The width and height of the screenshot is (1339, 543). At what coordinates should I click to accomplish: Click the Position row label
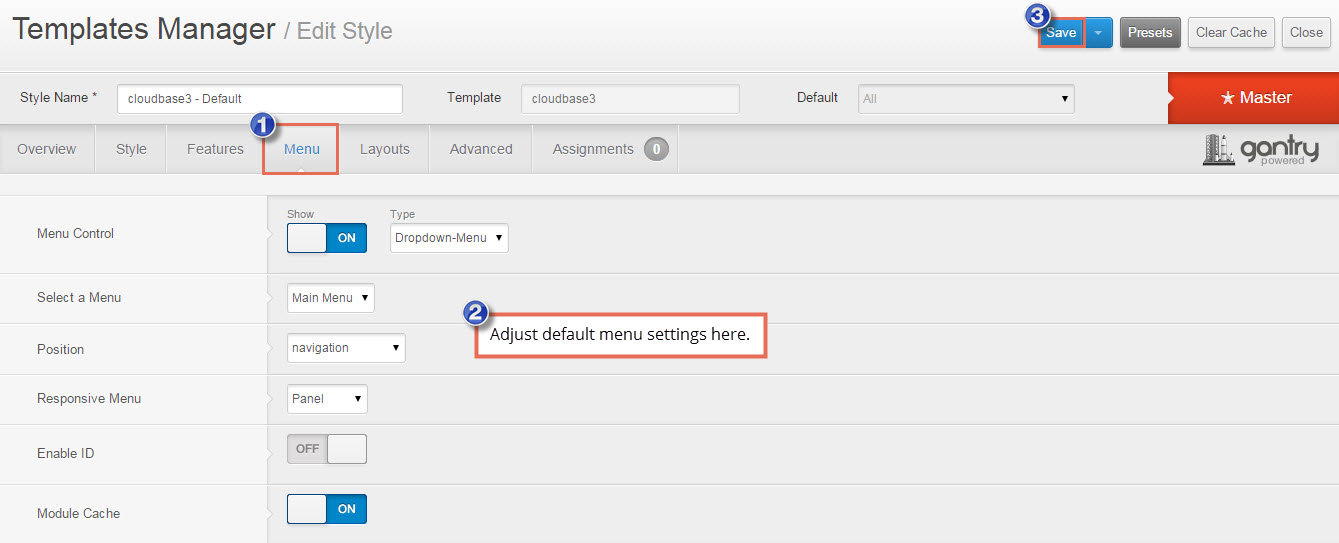tap(61, 349)
